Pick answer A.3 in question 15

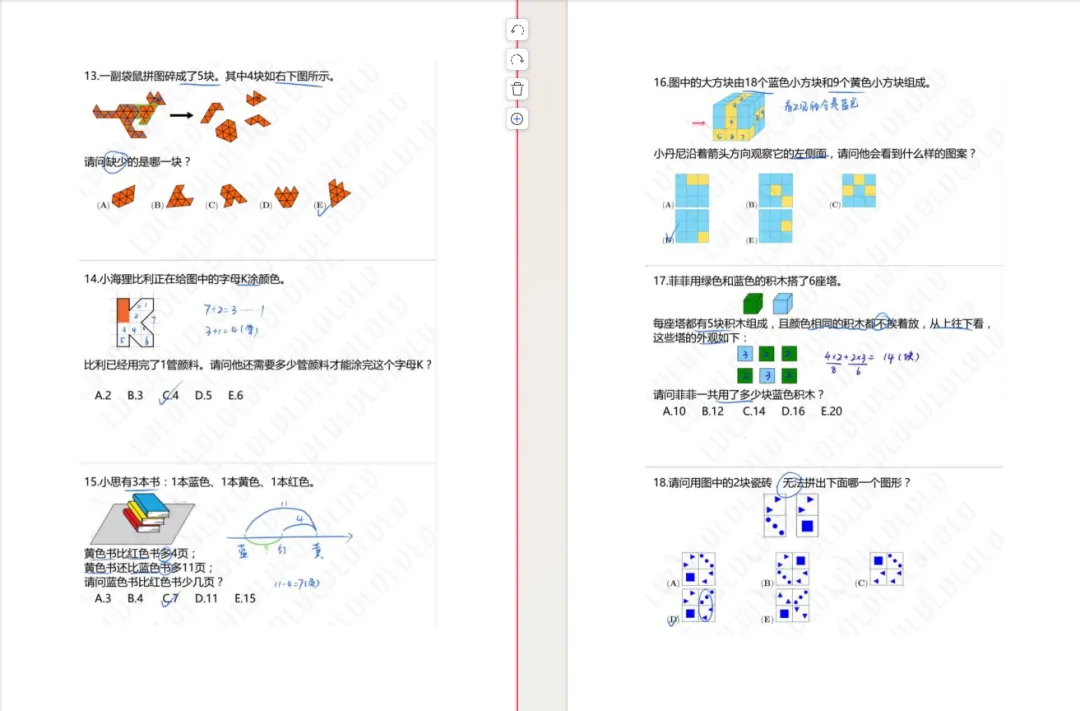[x=103, y=598]
